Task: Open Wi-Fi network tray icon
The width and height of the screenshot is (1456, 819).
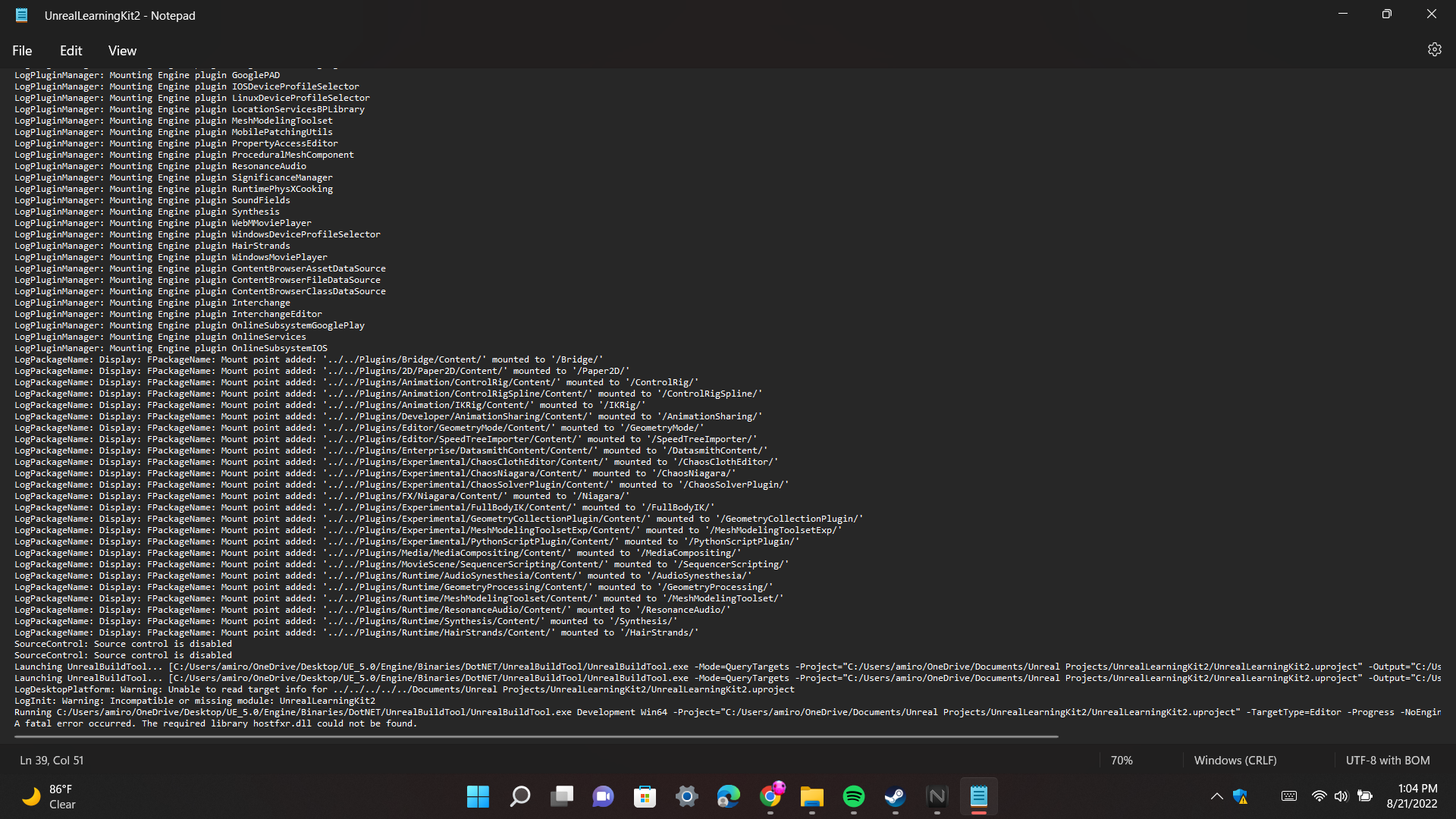Action: pos(1319,796)
